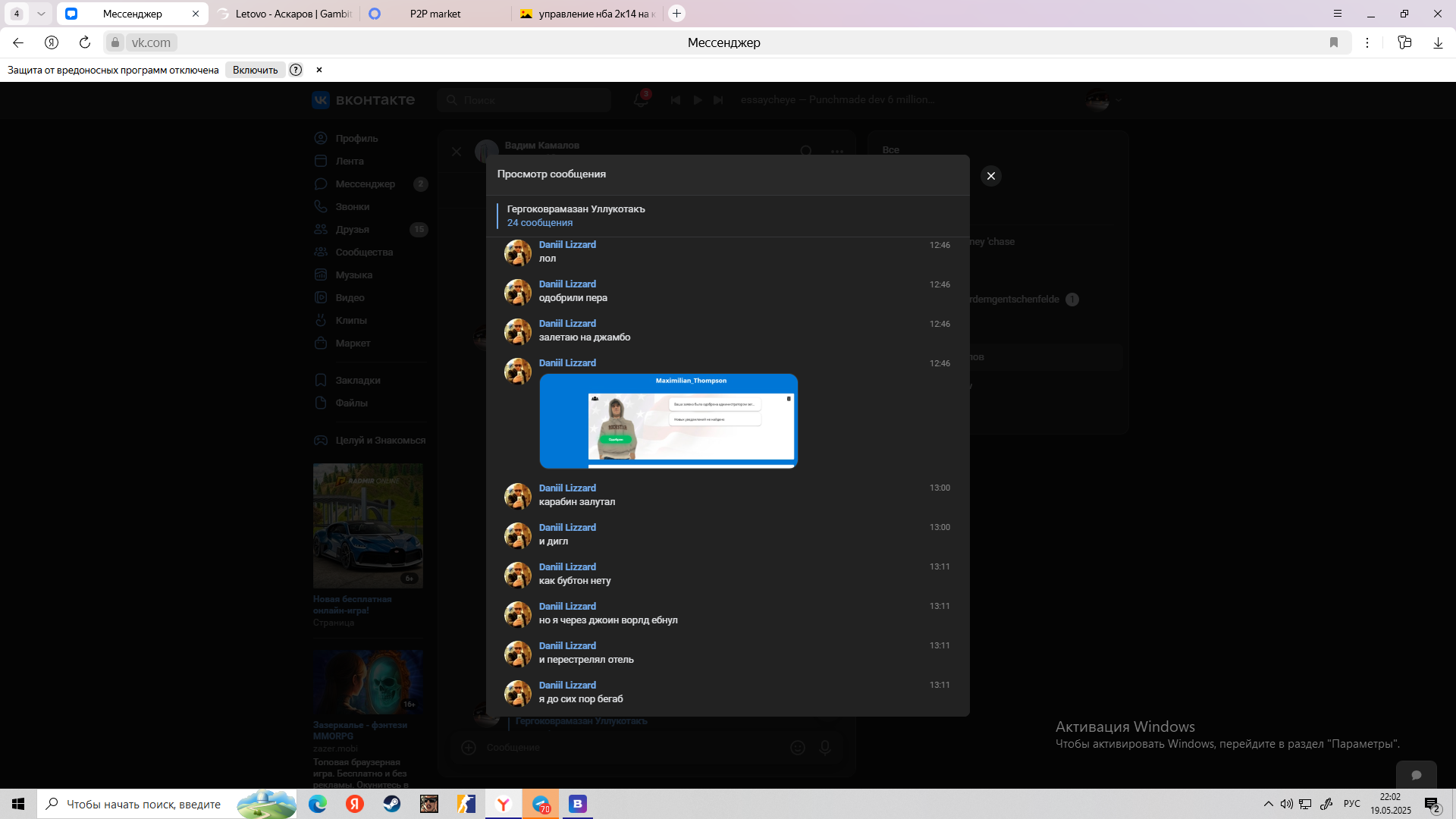
Task: Click the Yandex reload page icon
Action: click(85, 42)
